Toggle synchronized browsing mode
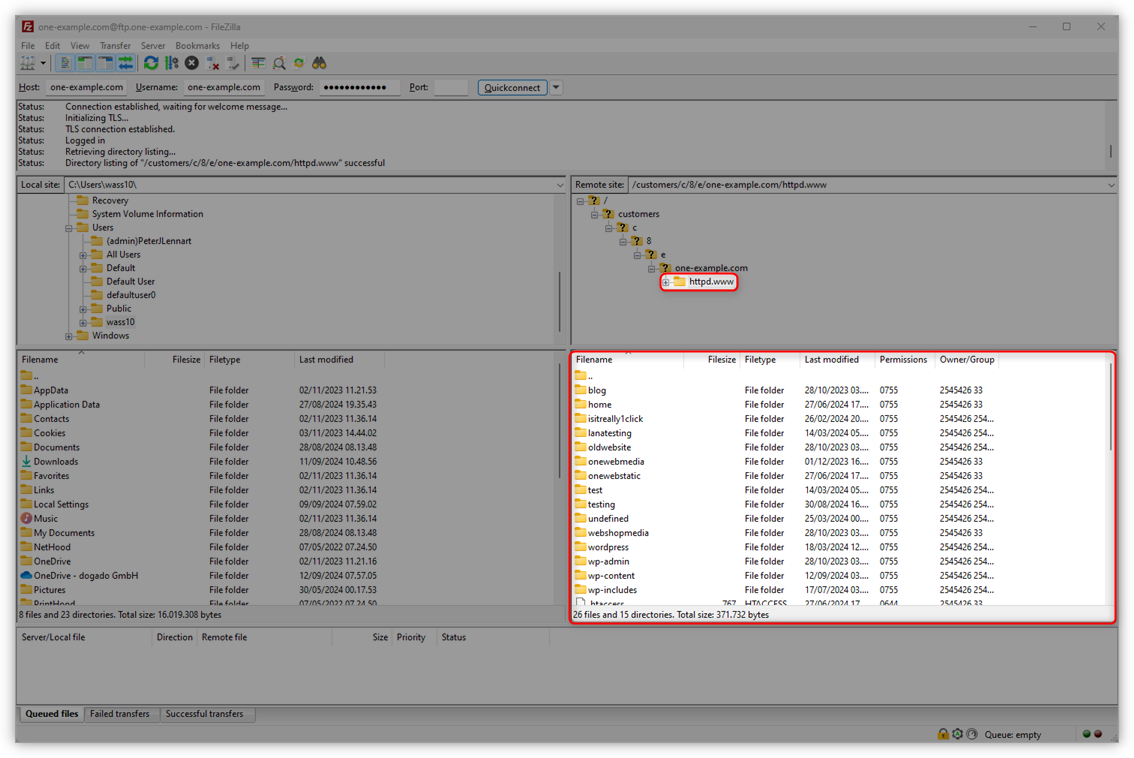Image resolution: width=1134 pixels, height=758 pixels. [299, 62]
